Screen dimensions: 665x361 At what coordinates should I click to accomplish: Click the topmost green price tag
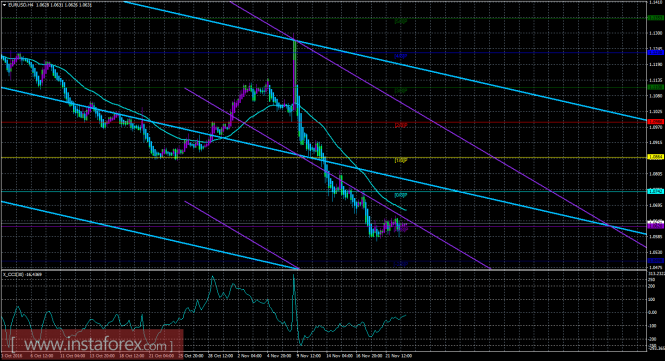pos(655,18)
